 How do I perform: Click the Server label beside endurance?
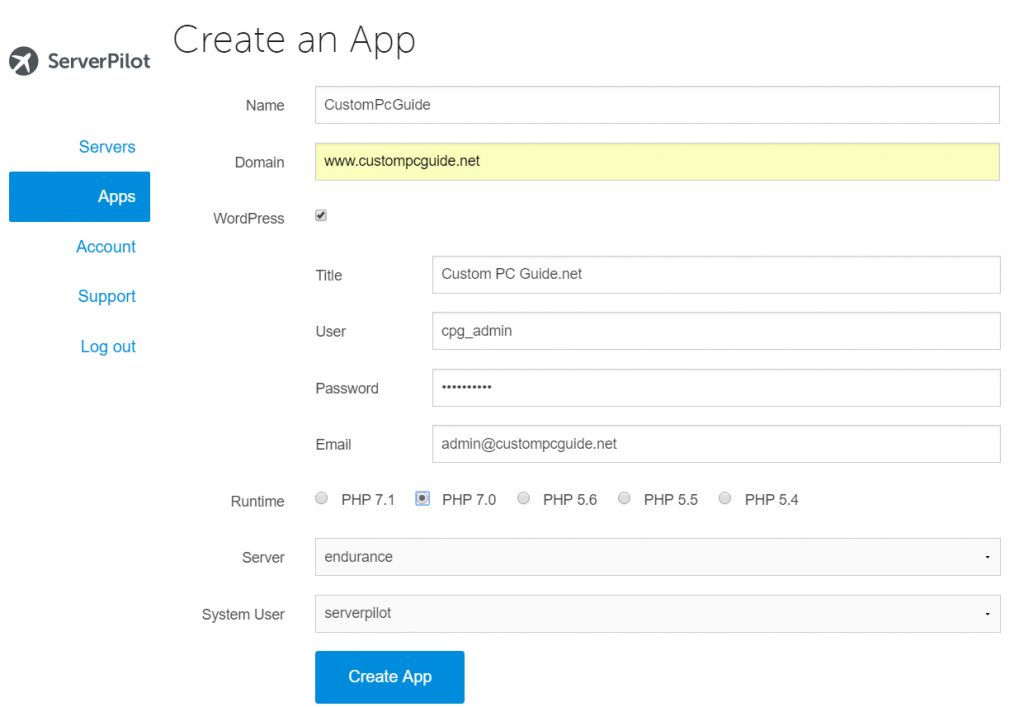coord(263,558)
